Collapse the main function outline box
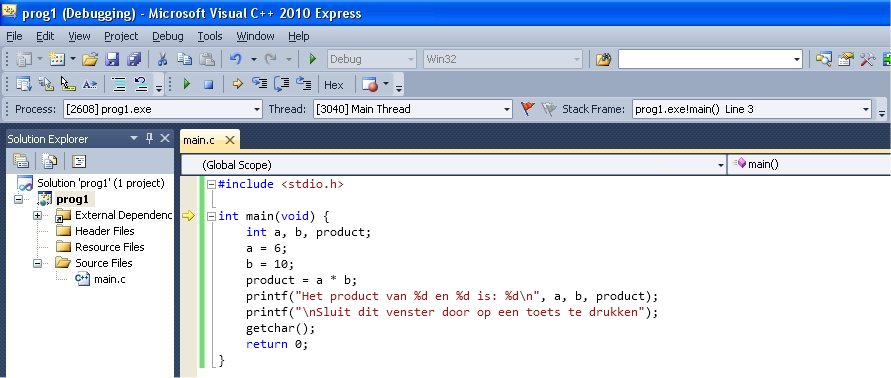Image resolution: width=891 pixels, height=378 pixels. tap(211, 216)
